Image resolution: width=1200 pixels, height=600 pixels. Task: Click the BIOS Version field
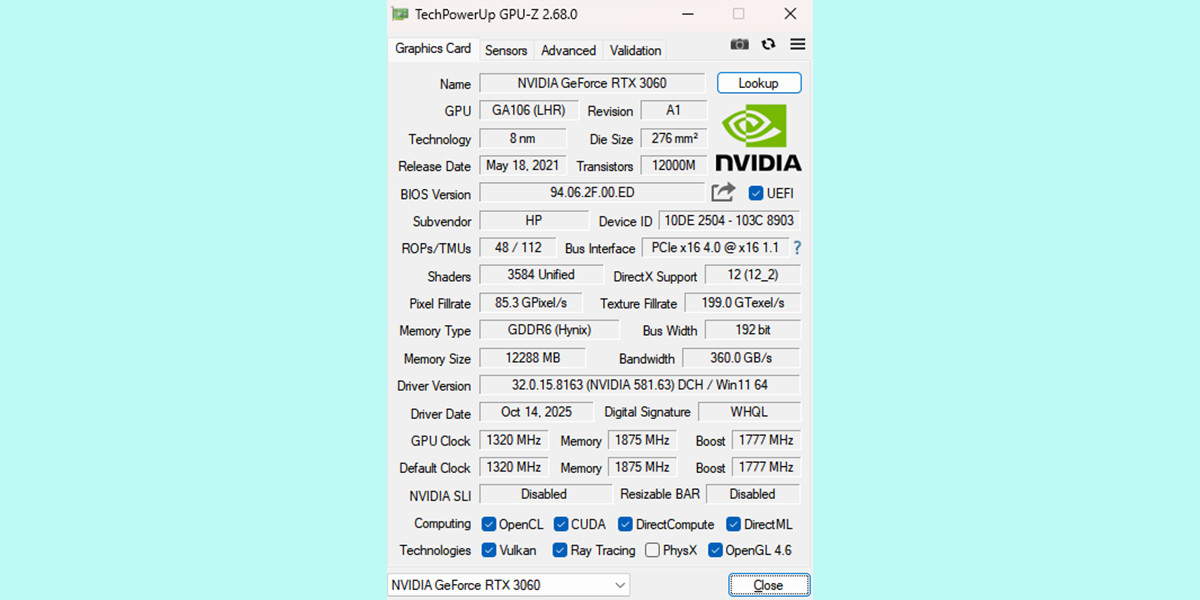[590, 193]
